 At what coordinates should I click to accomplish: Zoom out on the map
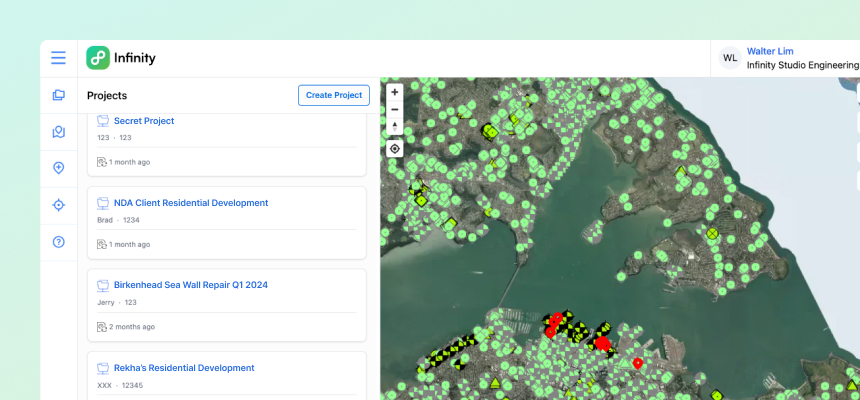coord(394,110)
